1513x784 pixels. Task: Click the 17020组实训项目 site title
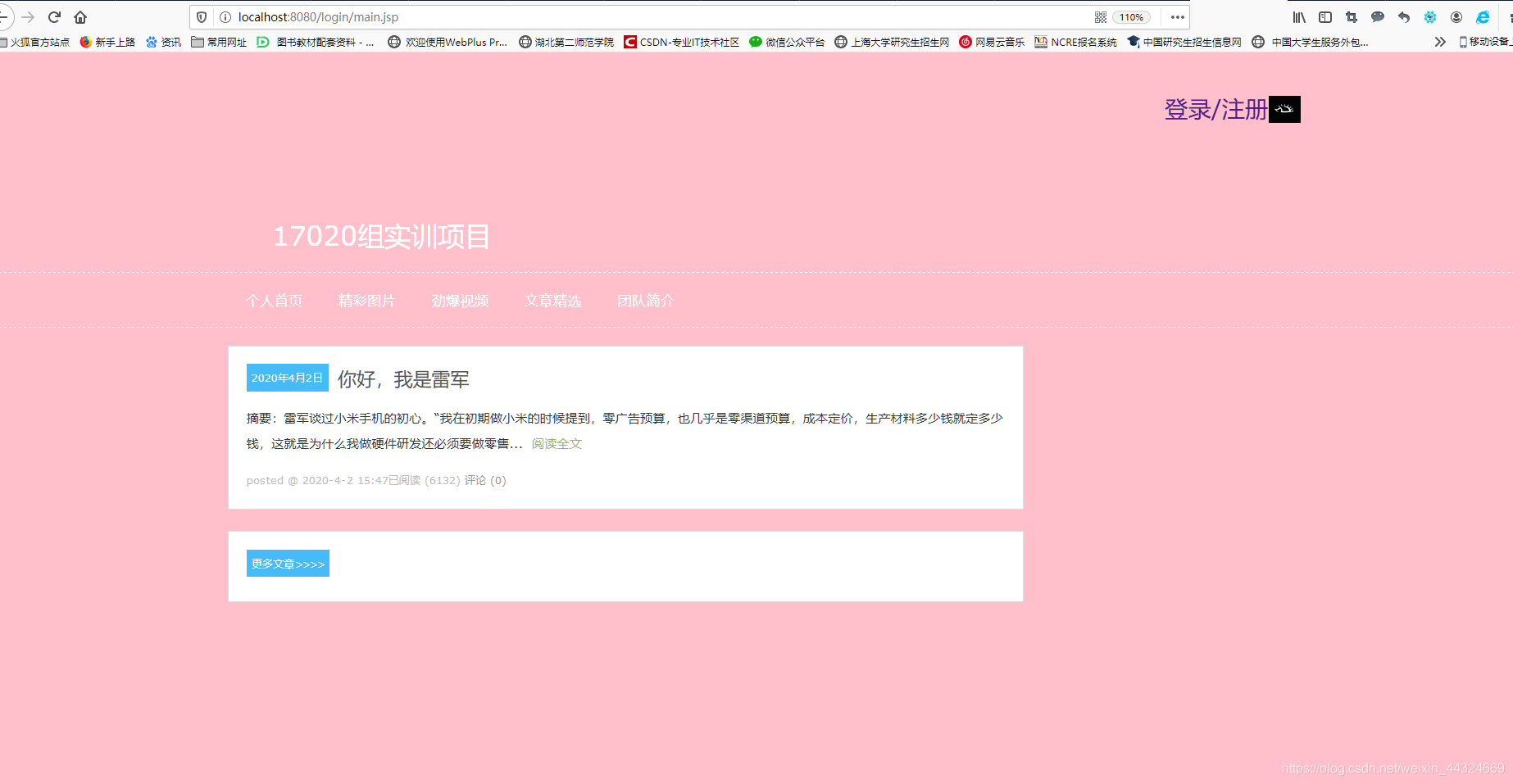381,237
